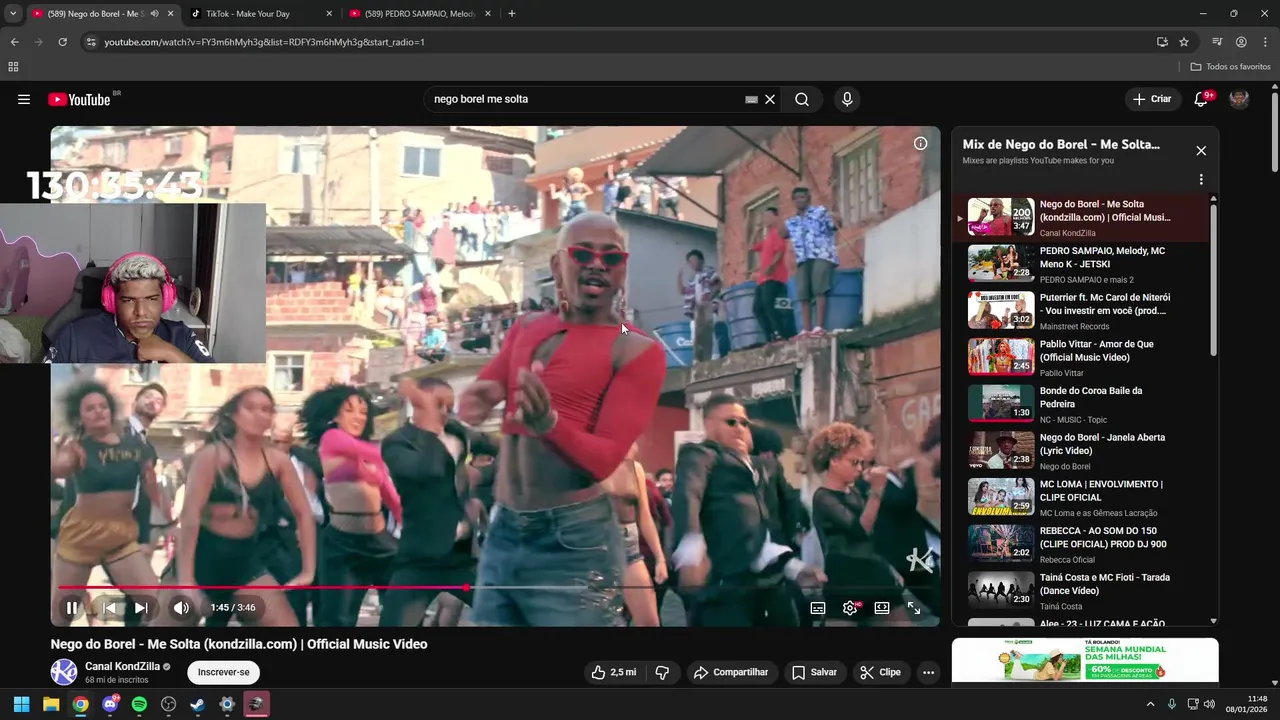Open the Windows Start menu
Image resolution: width=1280 pixels, height=720 pixels.
point(21,704)
